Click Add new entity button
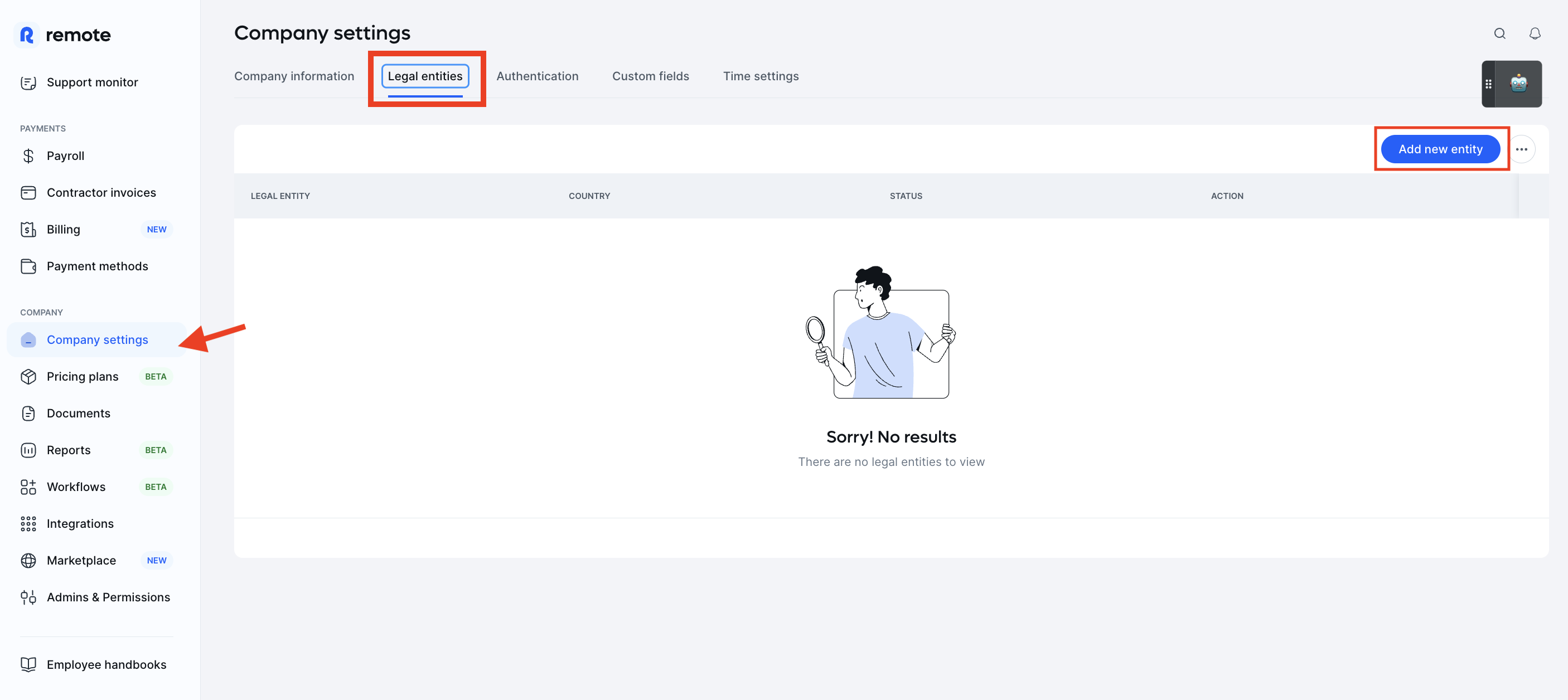This screenshot has height=700, width=1568. [x=1440, y=149]
